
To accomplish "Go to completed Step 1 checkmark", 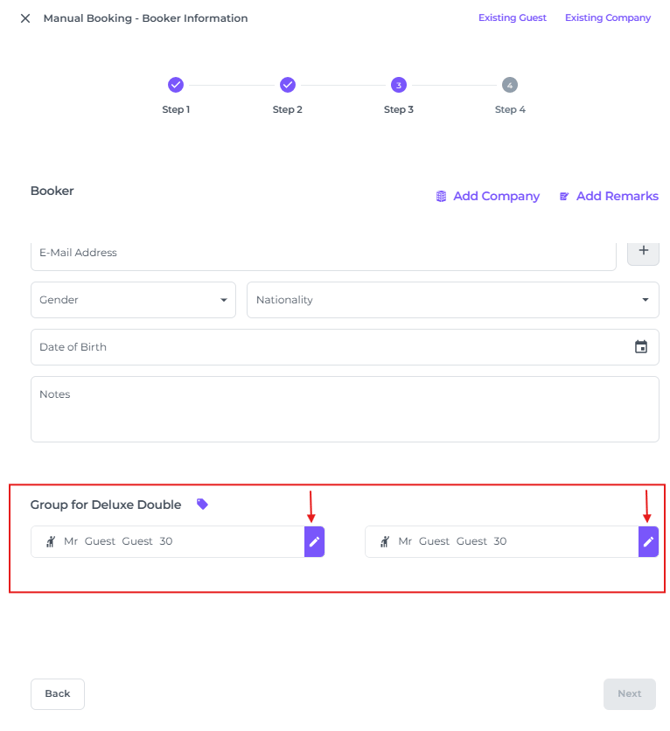I will (x=176, y=85).
